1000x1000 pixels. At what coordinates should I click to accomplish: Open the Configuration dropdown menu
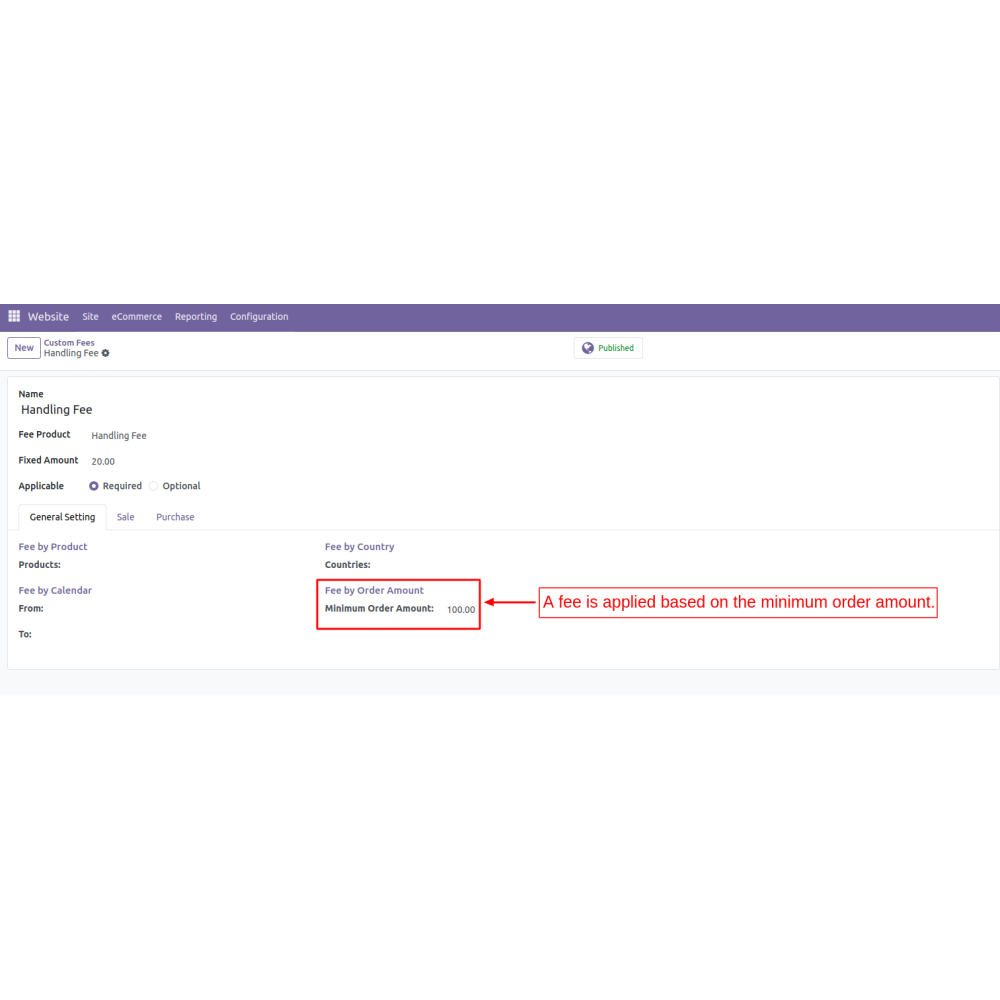coord(259,317)
